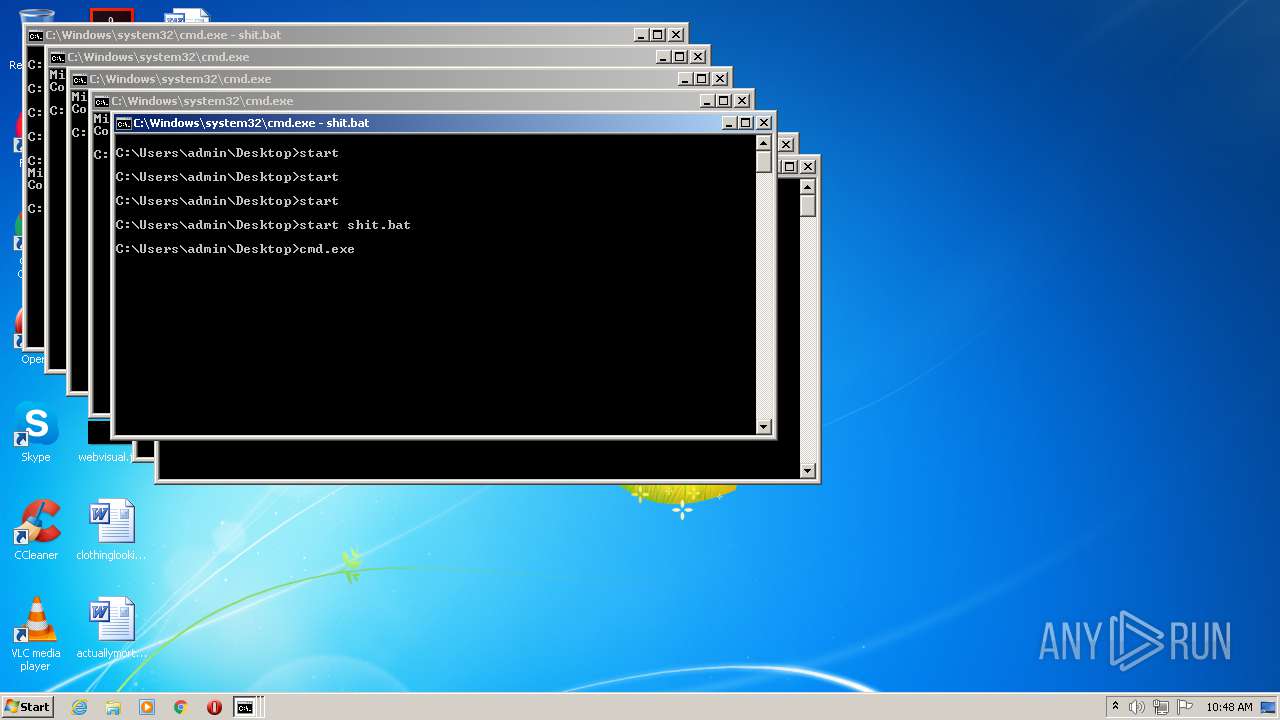1280x720 pixels.
Task: Click the scrollbar thumb in front cmd window
Action: (x=764, y=162)
